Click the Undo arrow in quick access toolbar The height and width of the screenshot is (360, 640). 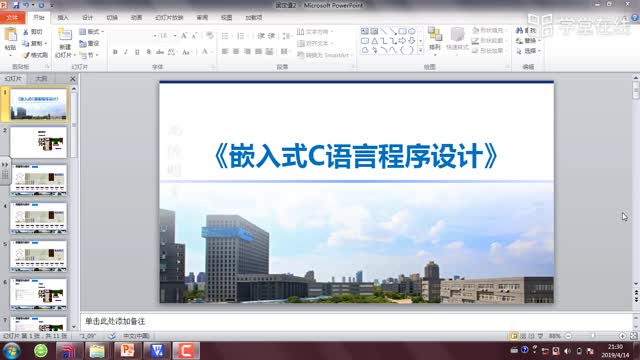point(26,5)
